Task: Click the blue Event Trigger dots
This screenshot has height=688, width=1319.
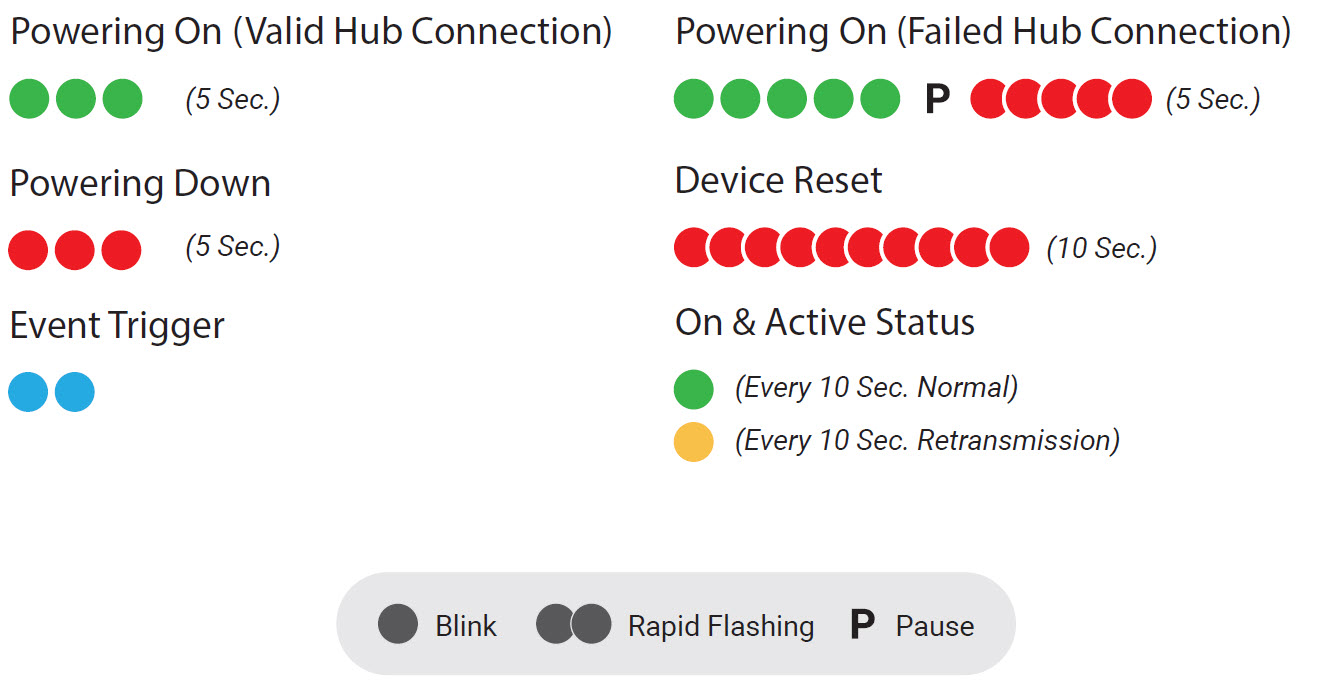Action: coord(52,391)
